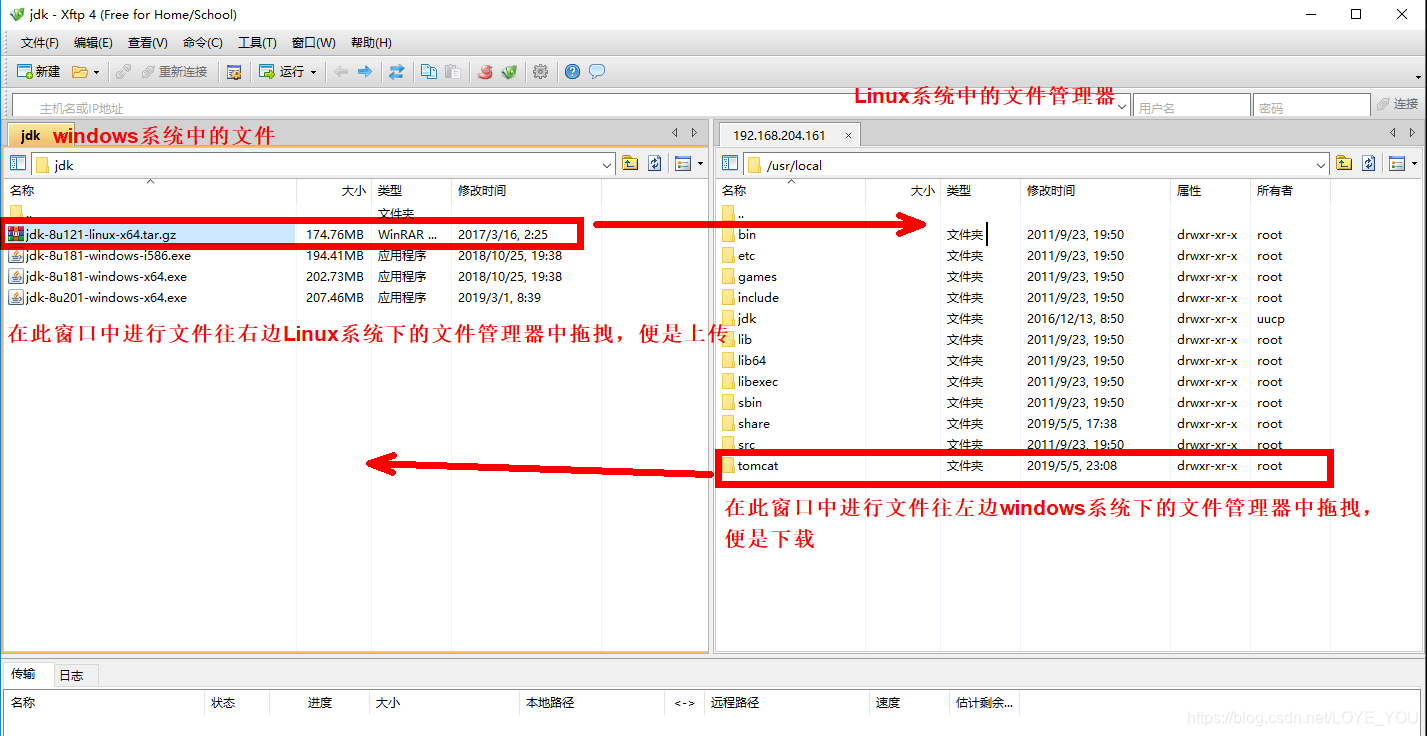
Task: Go up one folder in local pane
Action: (630, 164)
